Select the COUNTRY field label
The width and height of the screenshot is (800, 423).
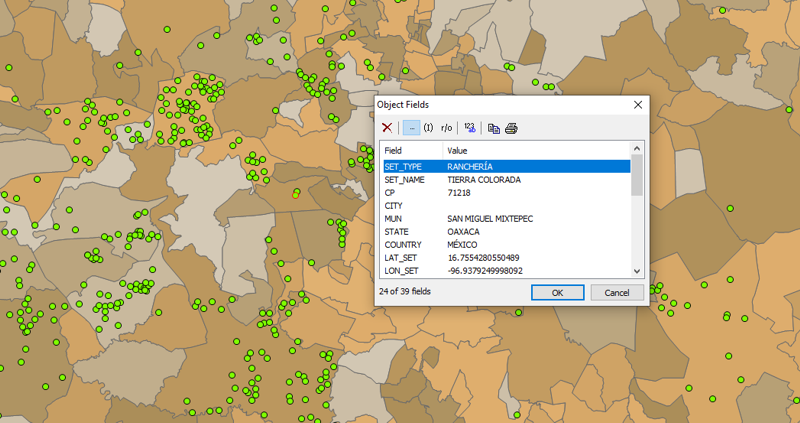coord(403,245)
